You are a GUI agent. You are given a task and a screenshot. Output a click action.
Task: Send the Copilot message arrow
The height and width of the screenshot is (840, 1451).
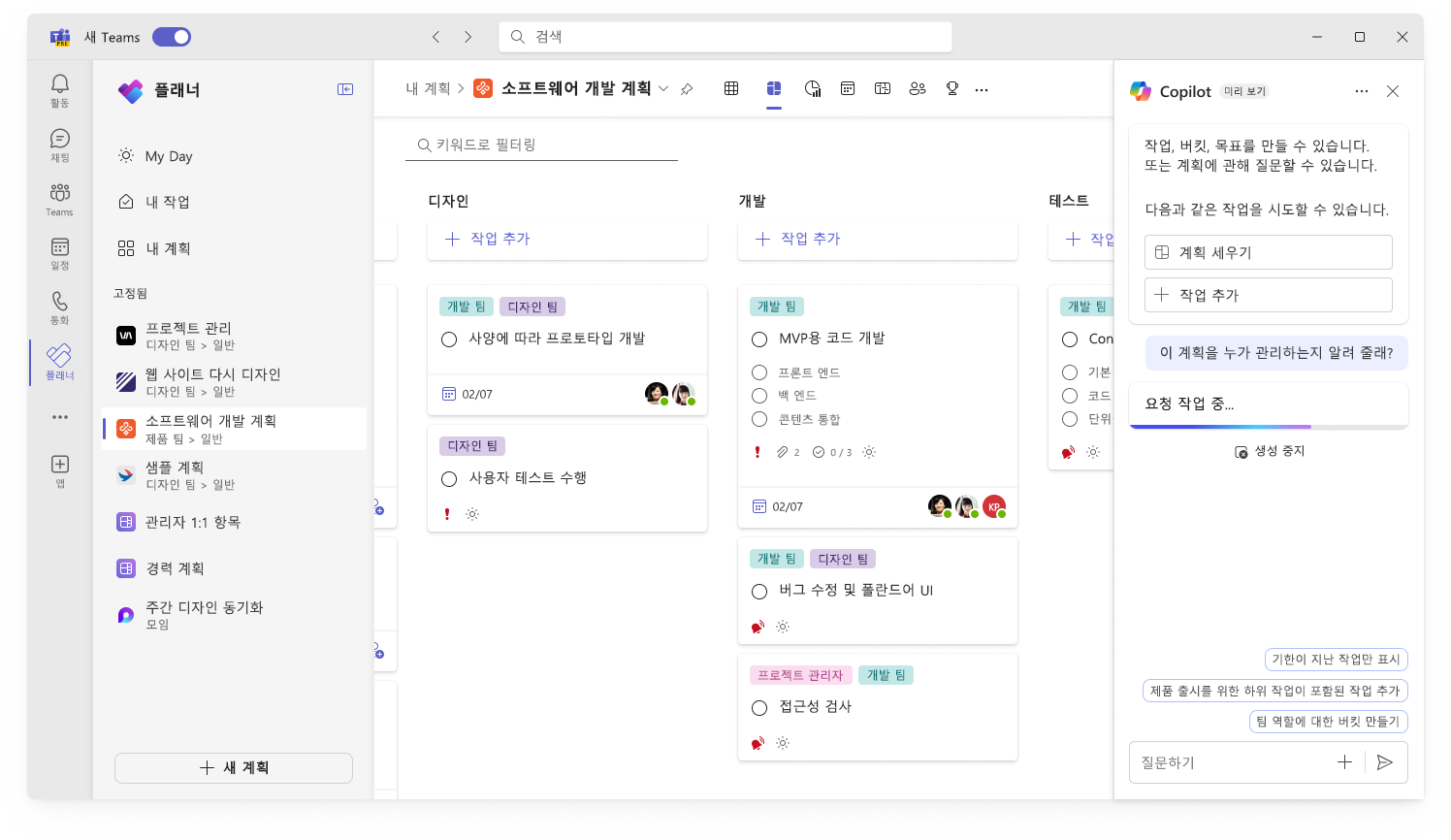pyautogui.click(x=1385, y=762)
